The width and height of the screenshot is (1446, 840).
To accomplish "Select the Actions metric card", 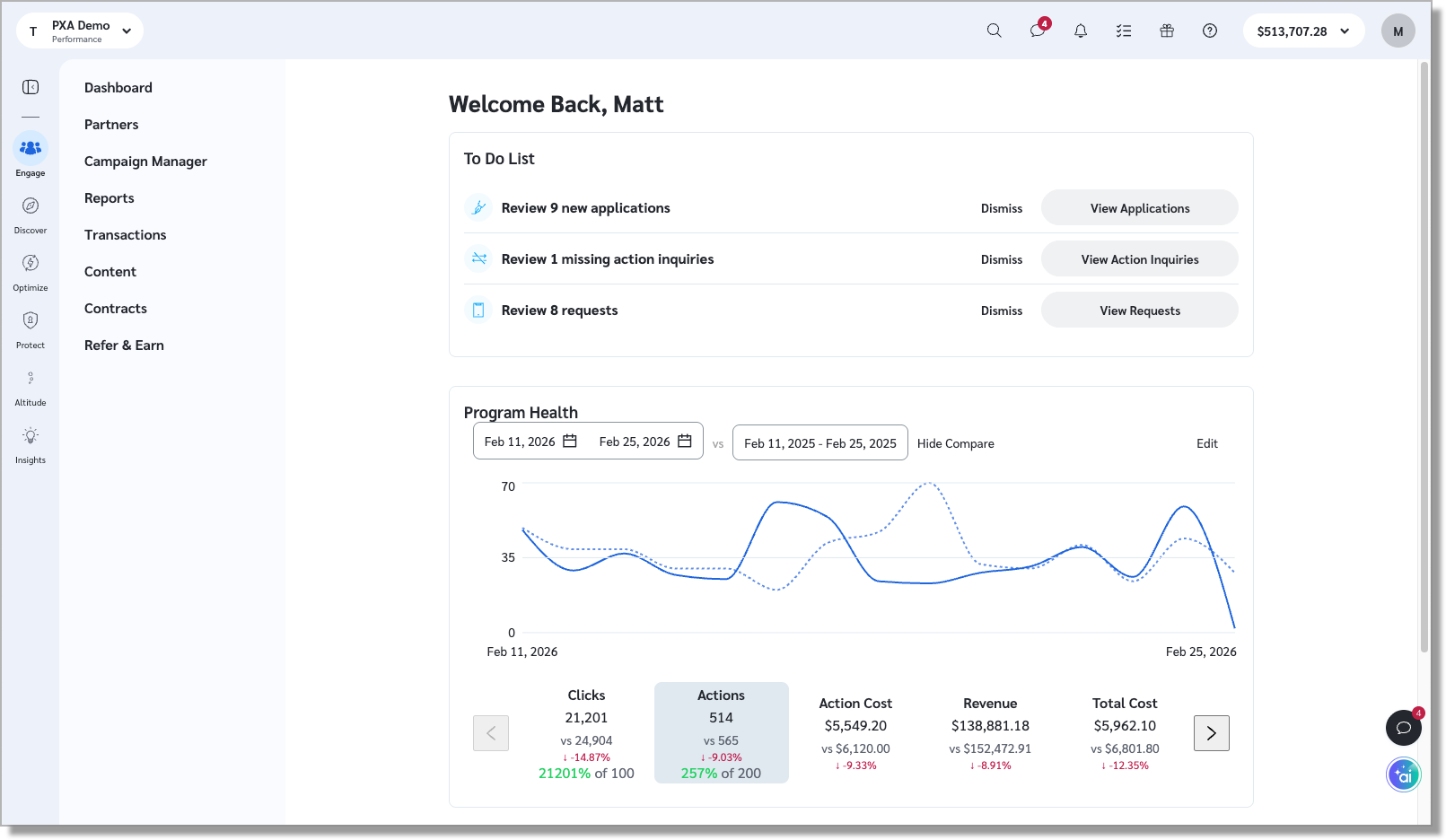I will click(721, 732).
